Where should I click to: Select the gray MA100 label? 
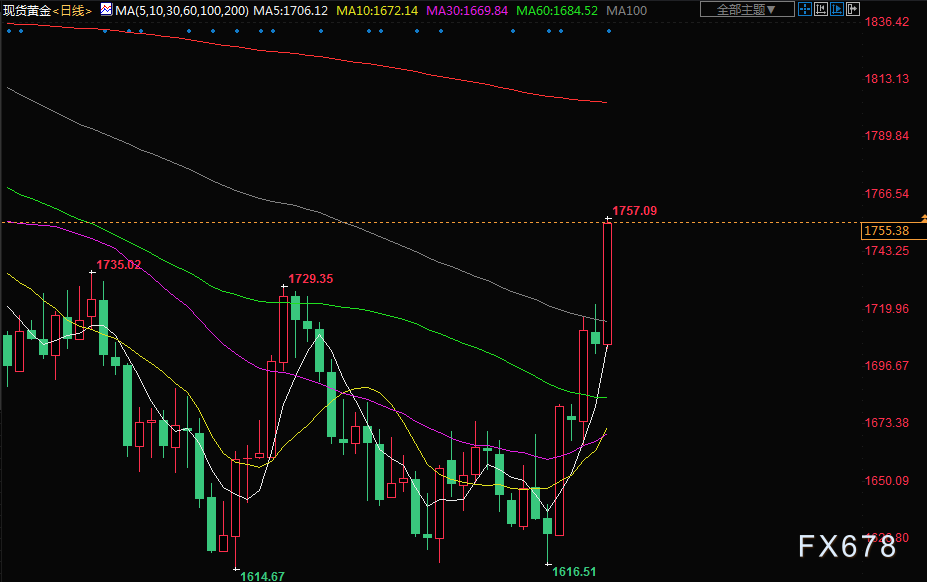(x=627, y=10)
